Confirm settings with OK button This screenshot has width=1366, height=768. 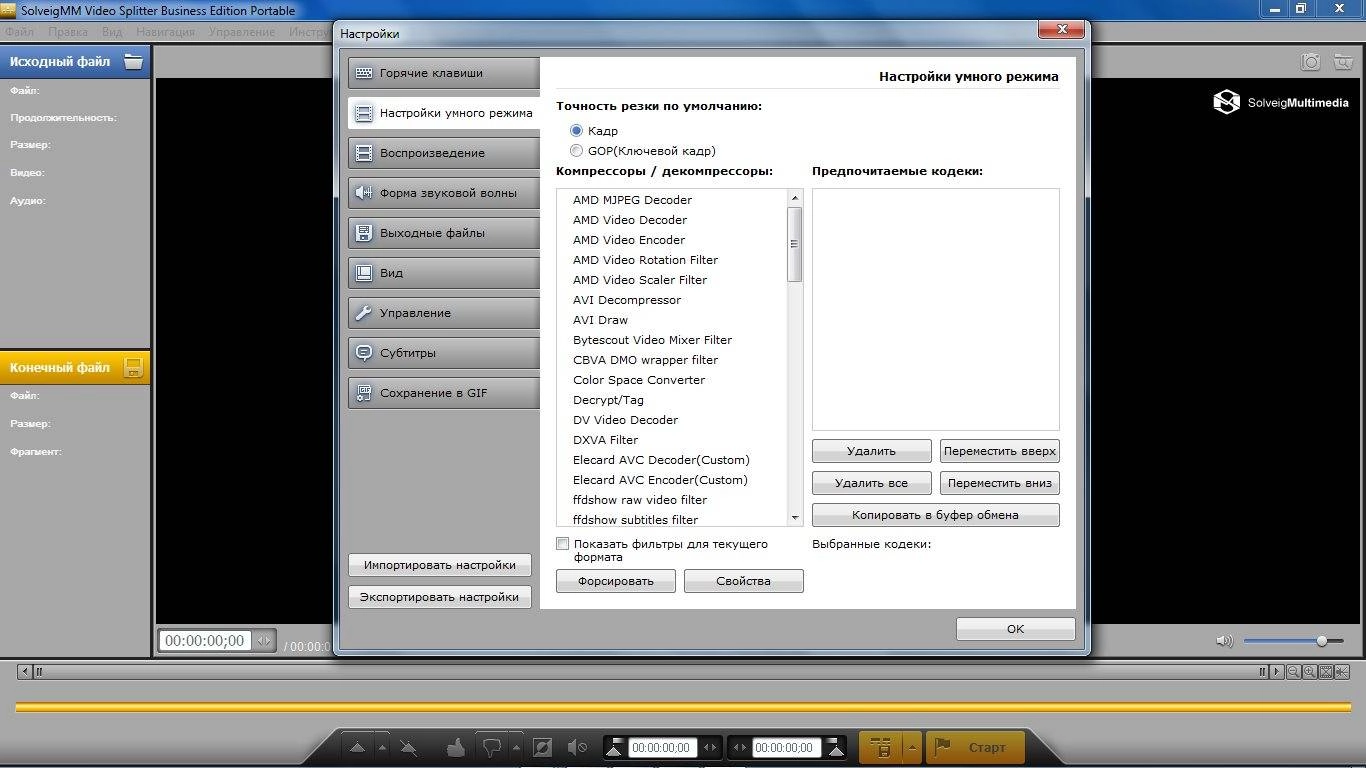(x=1015, y=629)
